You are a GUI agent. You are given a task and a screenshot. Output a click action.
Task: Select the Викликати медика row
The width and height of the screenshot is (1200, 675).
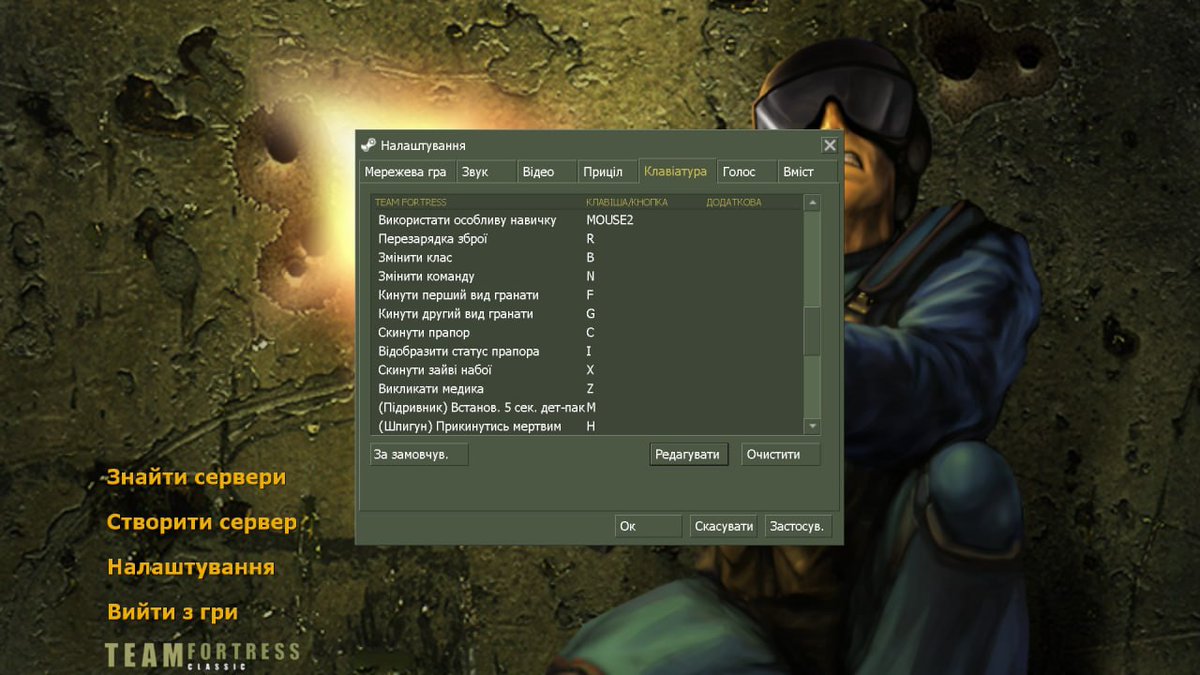pyautogui.click(x=587, y=389)
